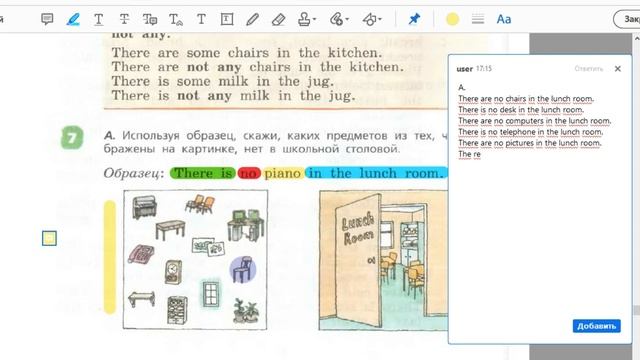
Task: Open the attach file dropdown arrow
Action: 347,19
